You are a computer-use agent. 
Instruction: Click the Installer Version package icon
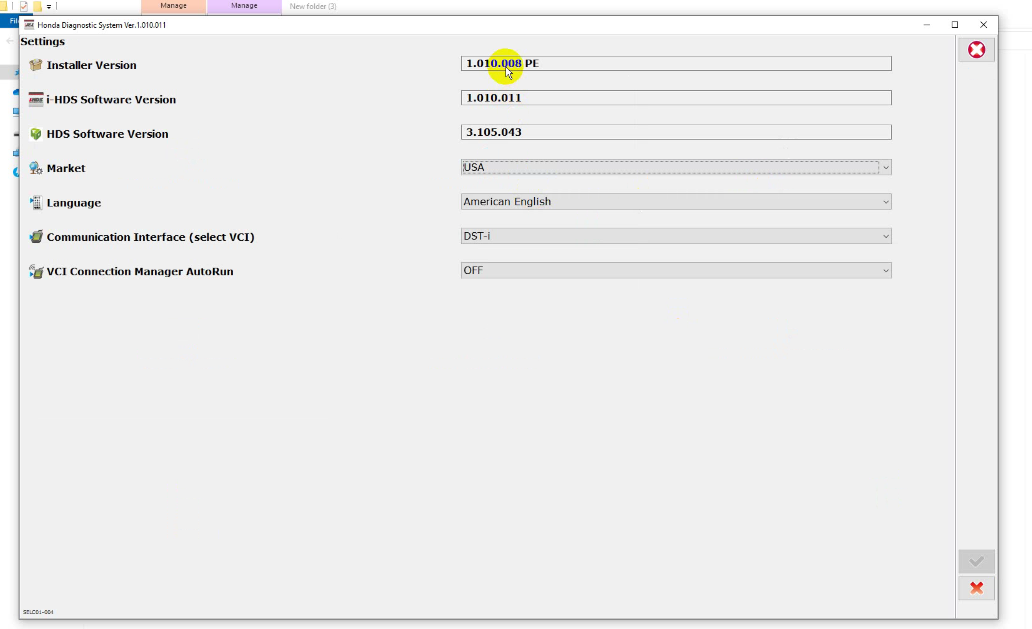click(36, 65)
